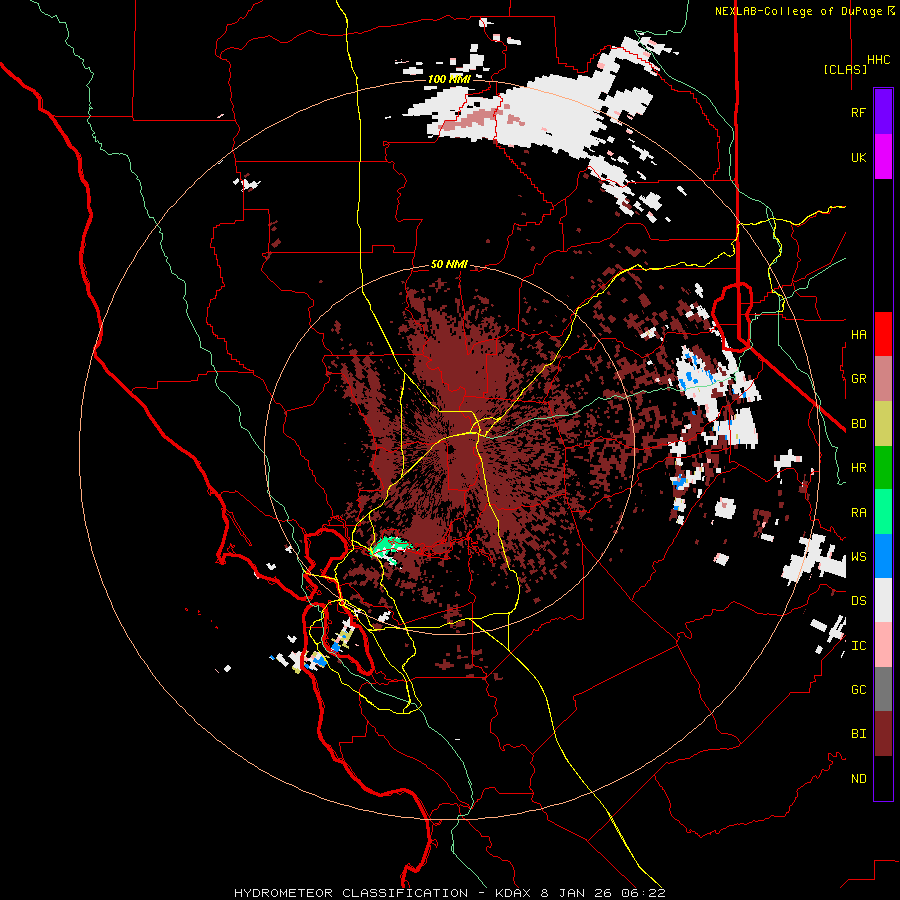Select the GR legend color block

pos(883,379)
